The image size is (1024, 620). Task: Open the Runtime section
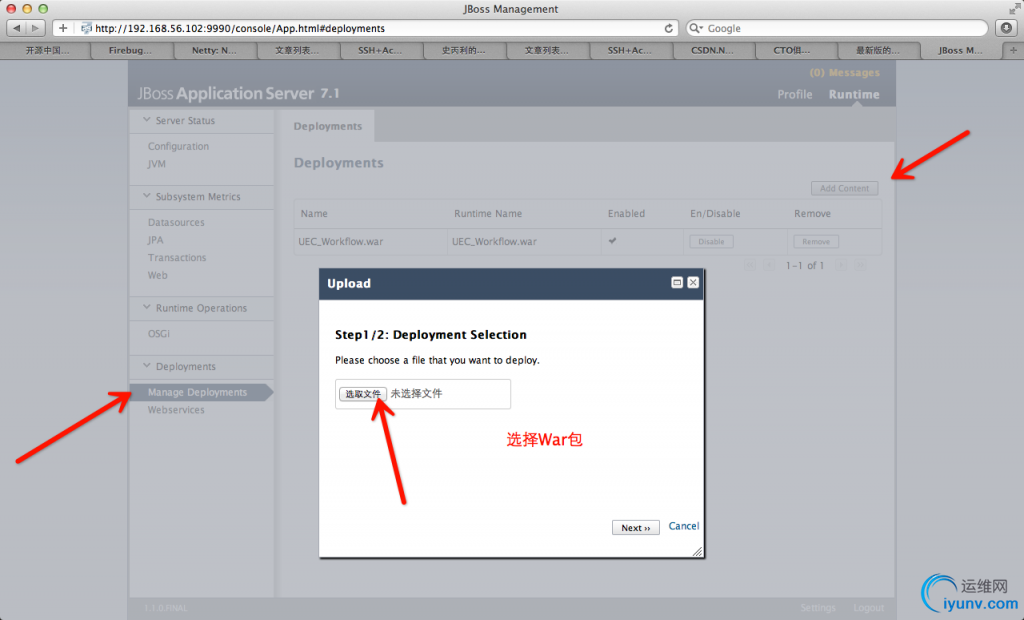pos(854,94)
